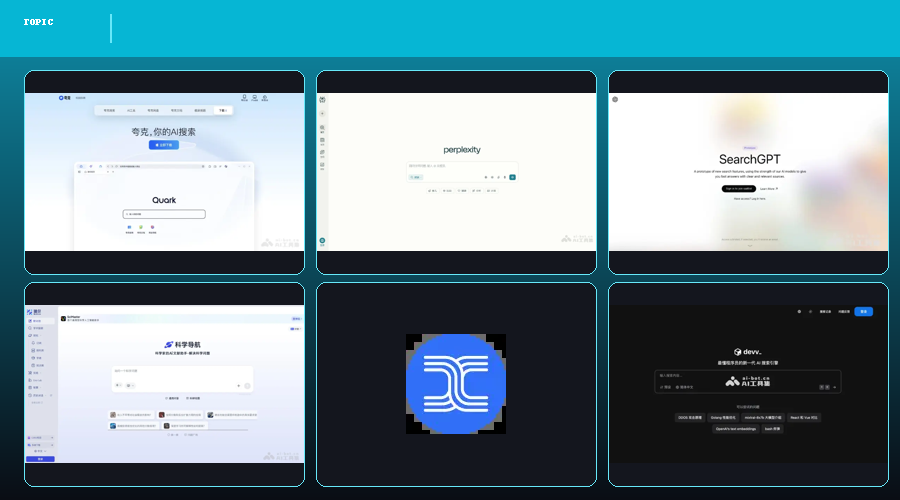900x500 pixels.
Task: Click the devv cube logo
Action: coord(738,352)
